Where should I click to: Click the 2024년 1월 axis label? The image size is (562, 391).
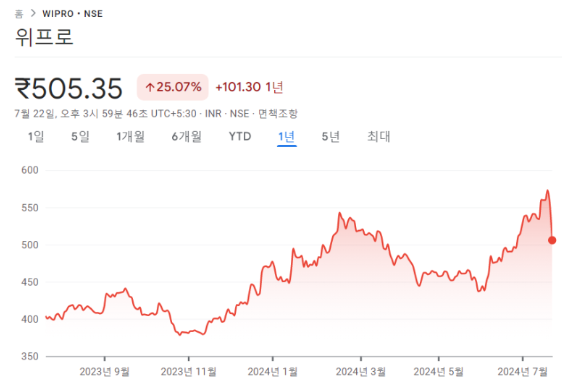(272, 372)
